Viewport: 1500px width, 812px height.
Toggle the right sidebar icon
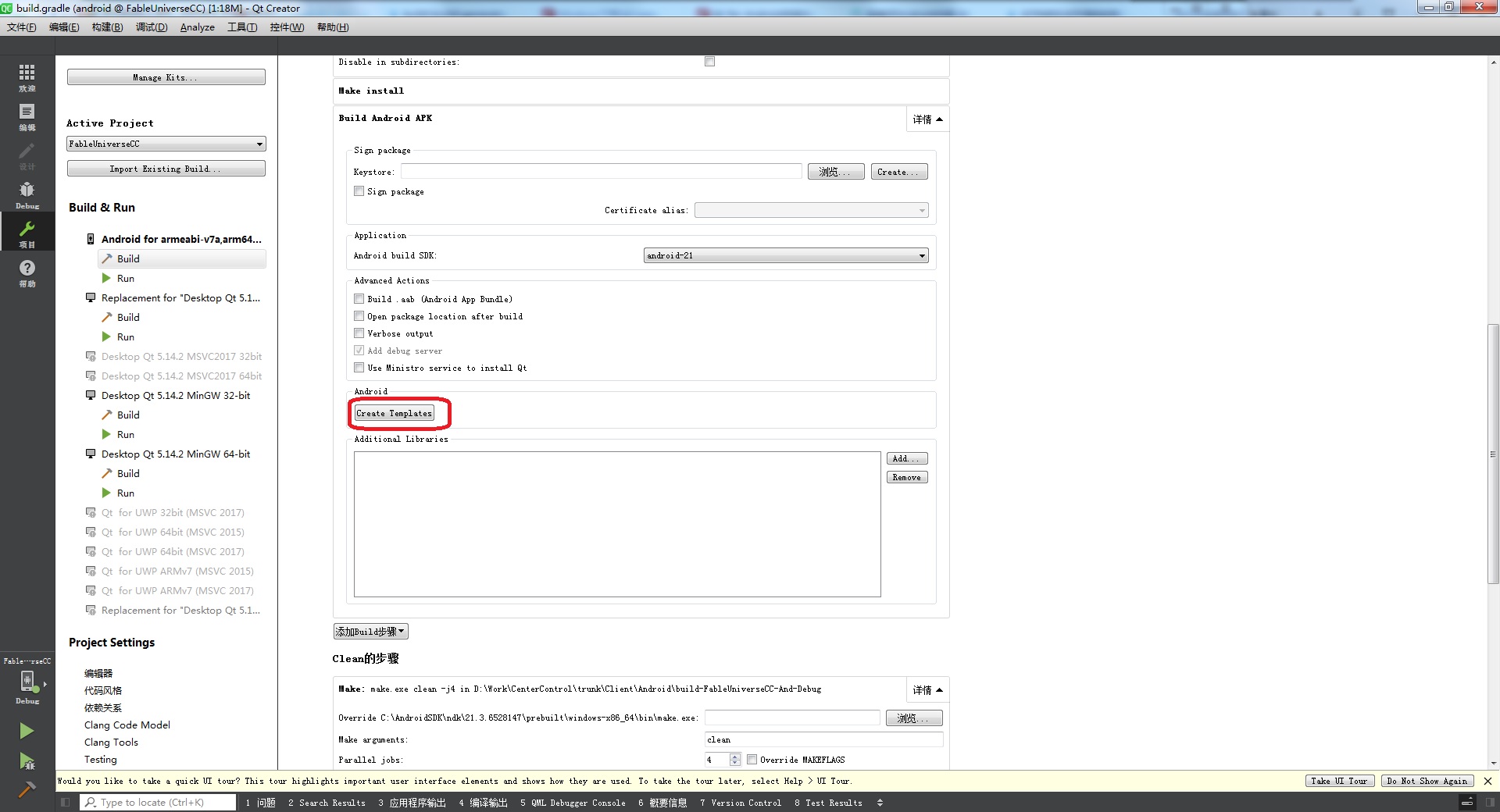pyautogui.click(x=1490, y=802)
